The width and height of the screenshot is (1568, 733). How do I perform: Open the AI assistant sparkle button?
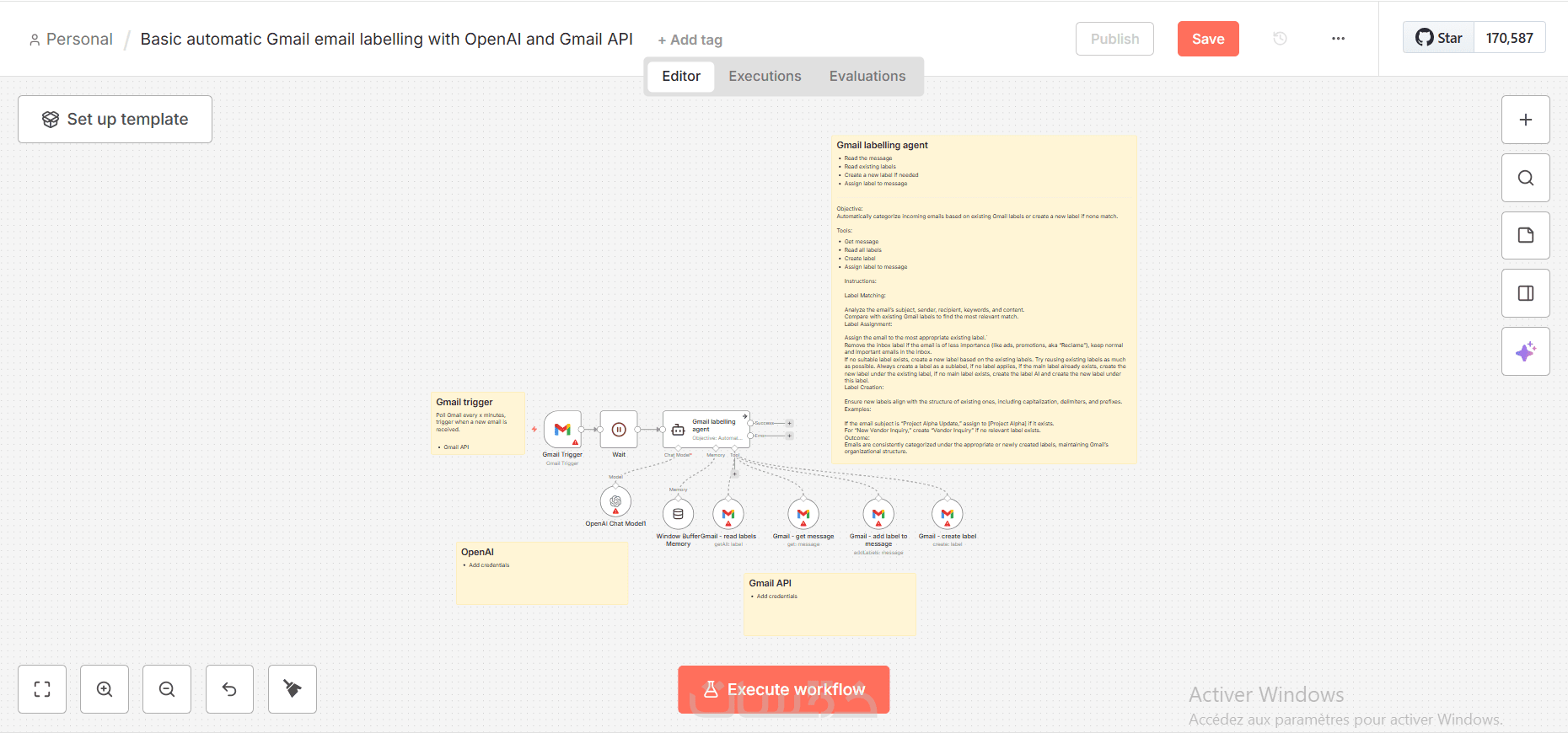(1526, 351)
